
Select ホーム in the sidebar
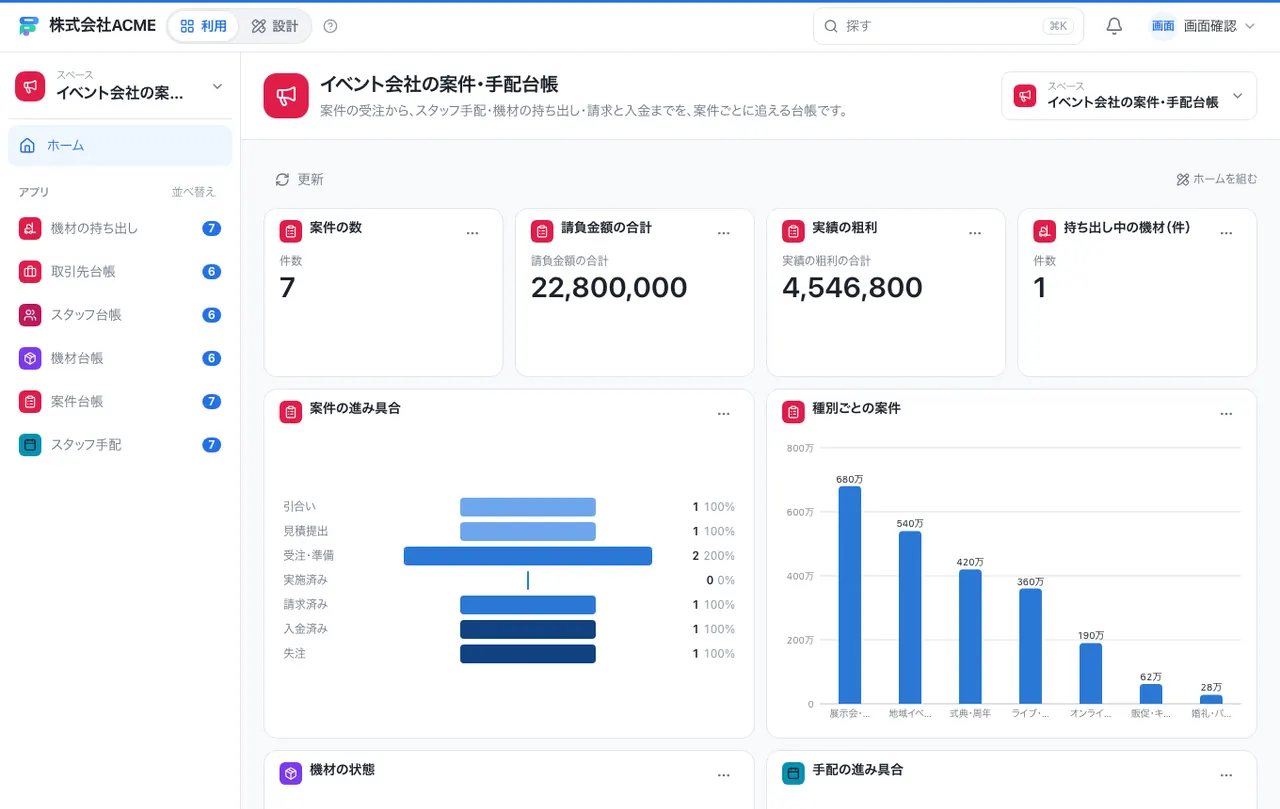click(x=120, y=146)
